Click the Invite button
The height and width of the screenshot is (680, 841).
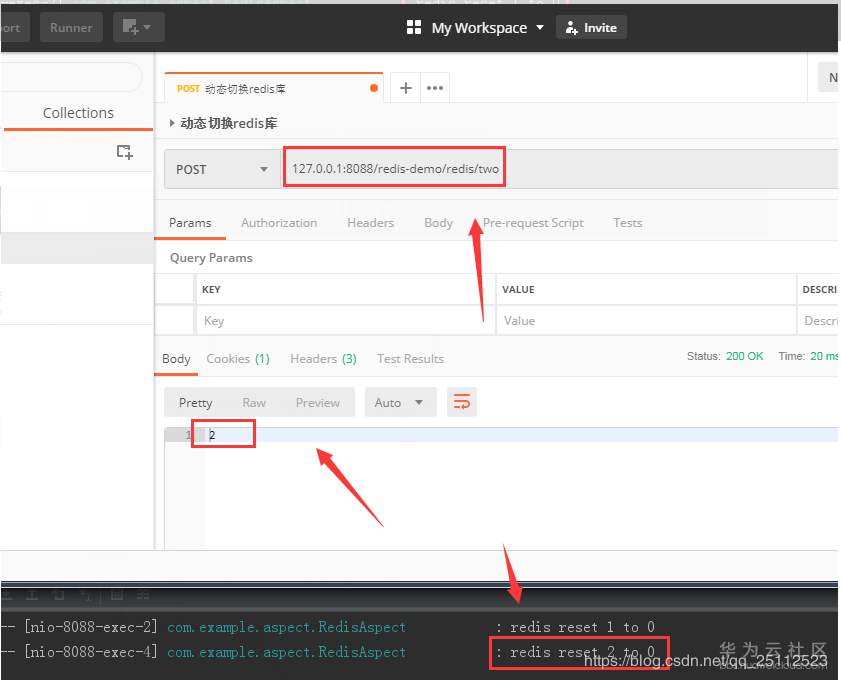click(x=591, y=27)
